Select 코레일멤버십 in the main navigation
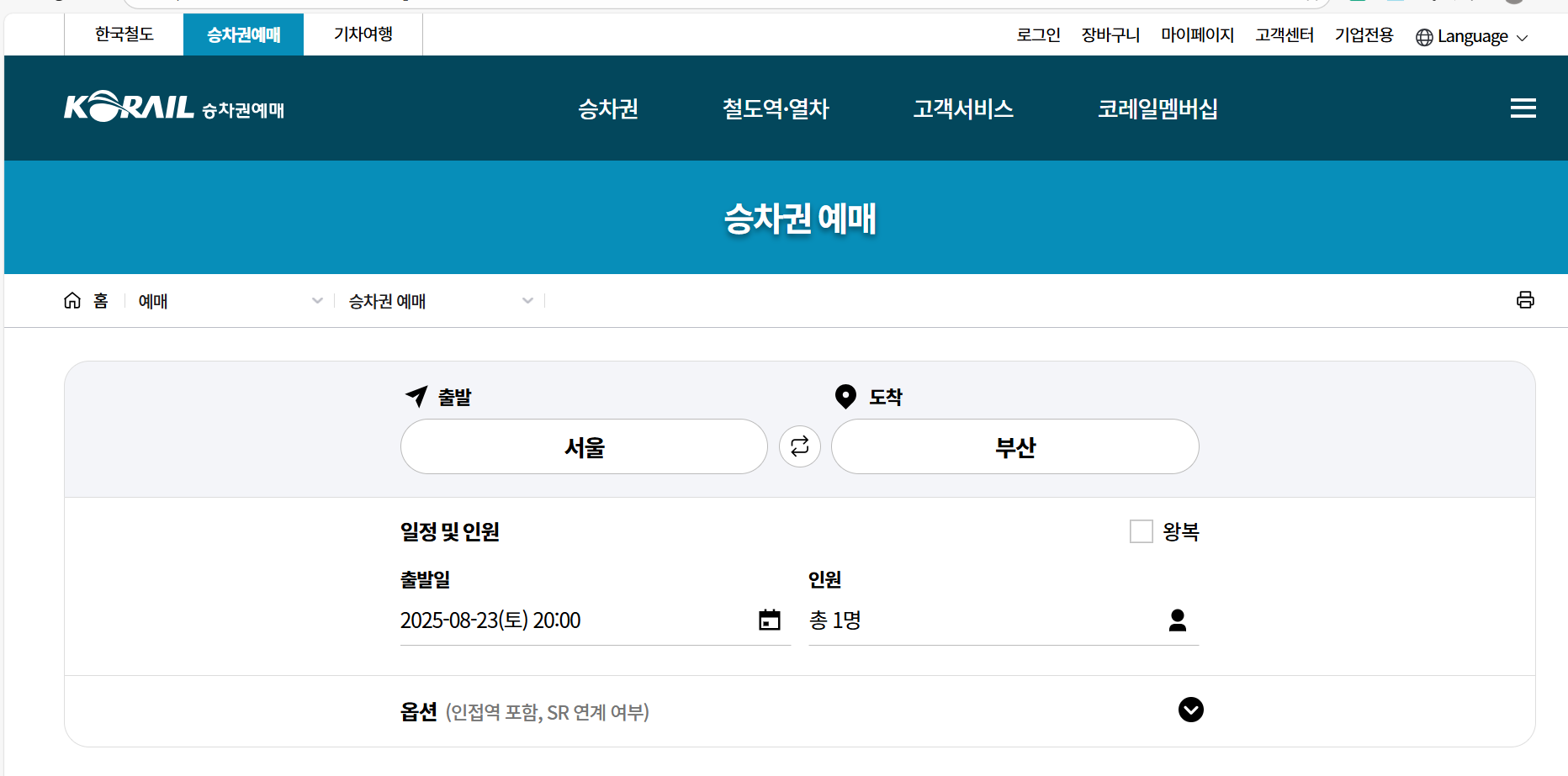This screenshot has height=776, width=1568. pyautogui.click(x=1157, y=108)
